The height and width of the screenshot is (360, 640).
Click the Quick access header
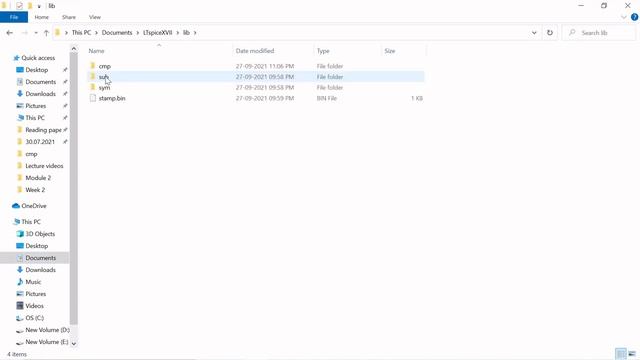click(x=38, y=58)
